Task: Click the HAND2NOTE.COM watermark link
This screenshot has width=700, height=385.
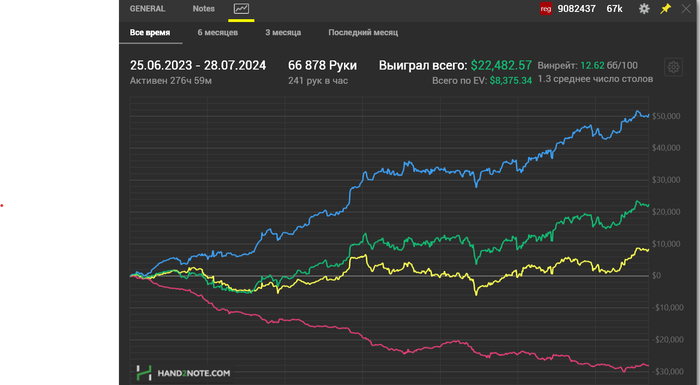Action: 194,373
